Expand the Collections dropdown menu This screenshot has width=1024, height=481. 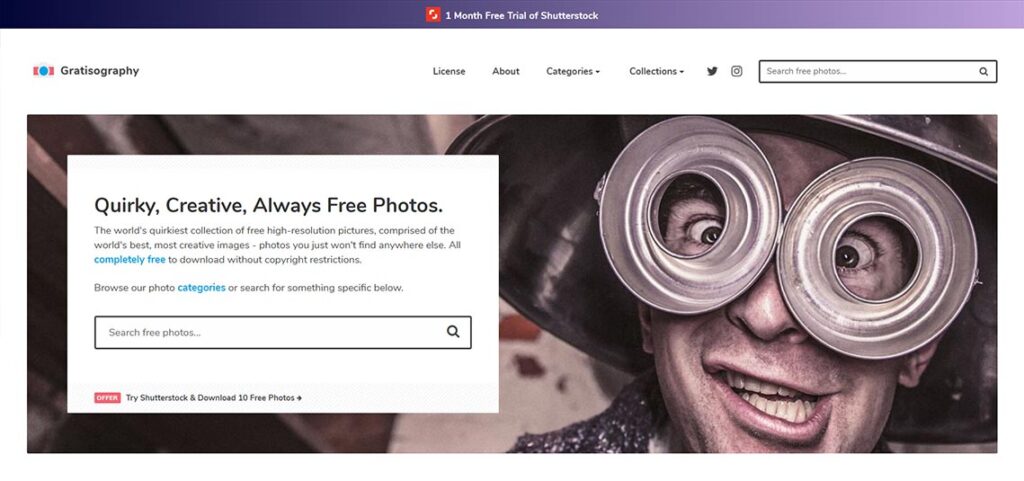(x=656, y=71)
